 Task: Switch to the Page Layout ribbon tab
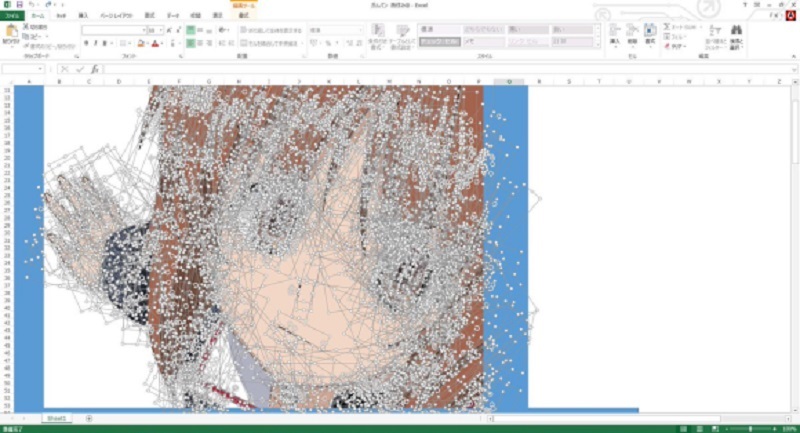click(116, 16)
